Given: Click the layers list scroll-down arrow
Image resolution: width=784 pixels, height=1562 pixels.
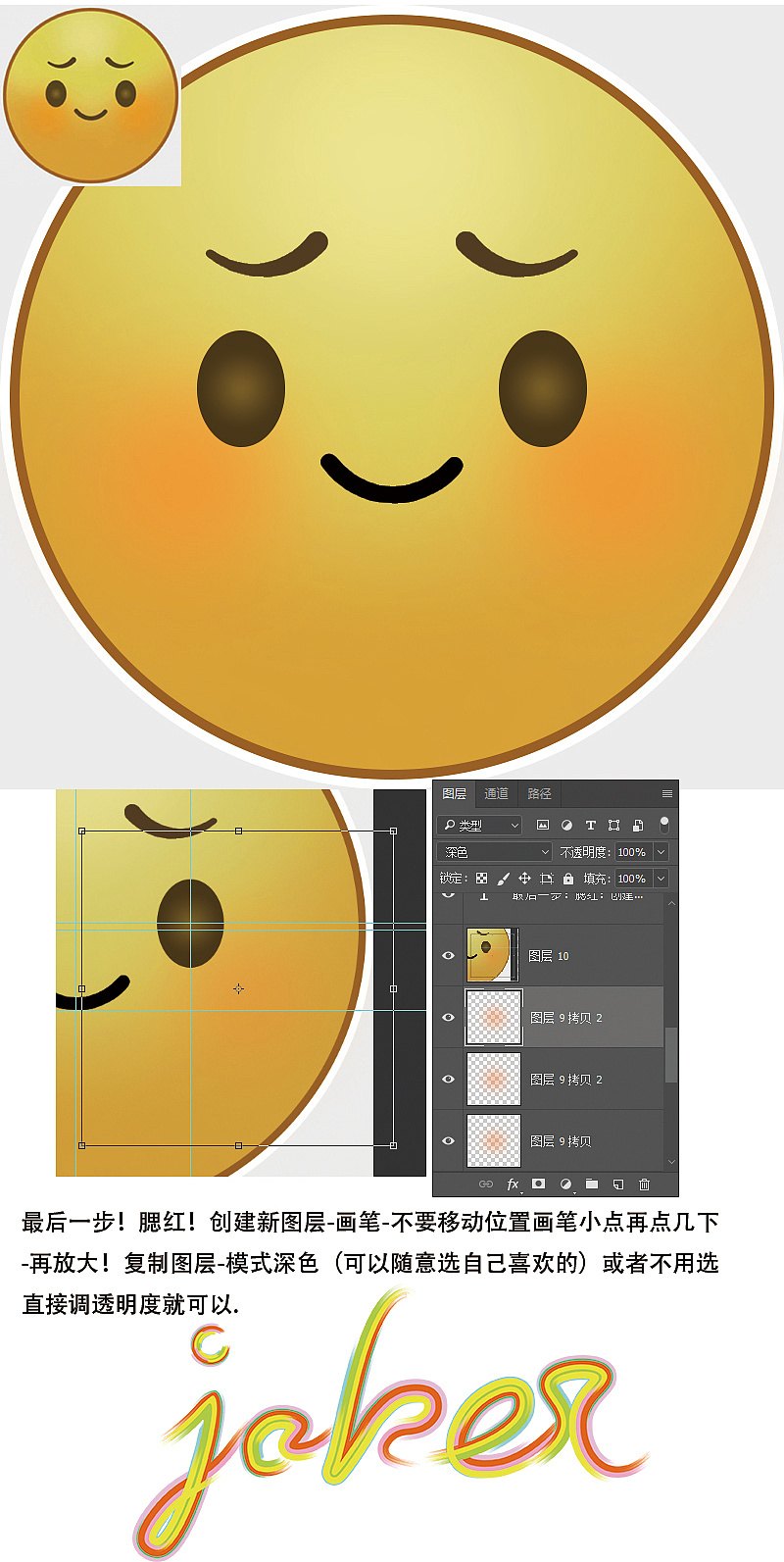Looking at the screenshot, I should 671,1162.
